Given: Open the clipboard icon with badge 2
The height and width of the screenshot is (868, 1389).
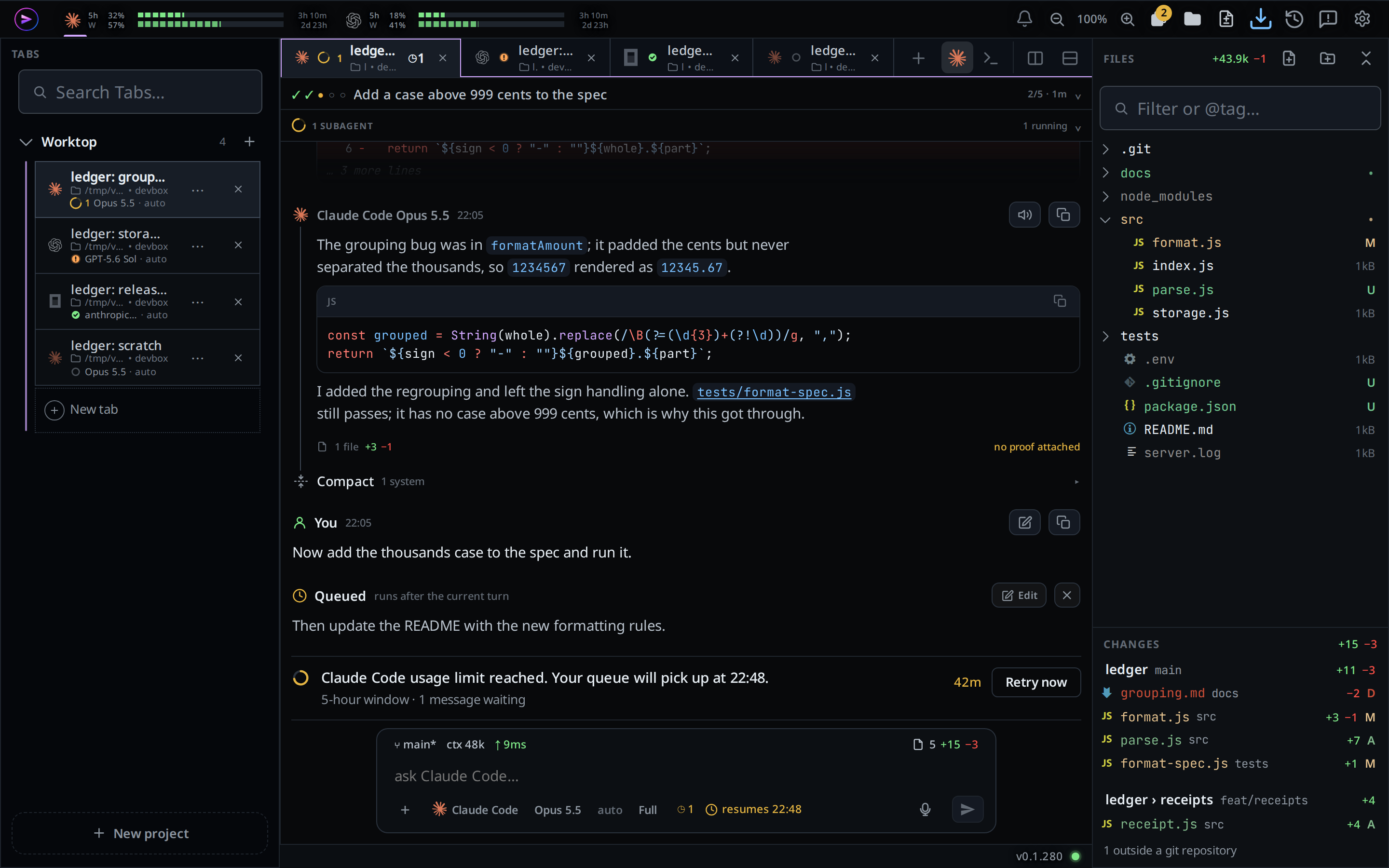Looking at the screenshot, I should click(x=1159, y=18).
